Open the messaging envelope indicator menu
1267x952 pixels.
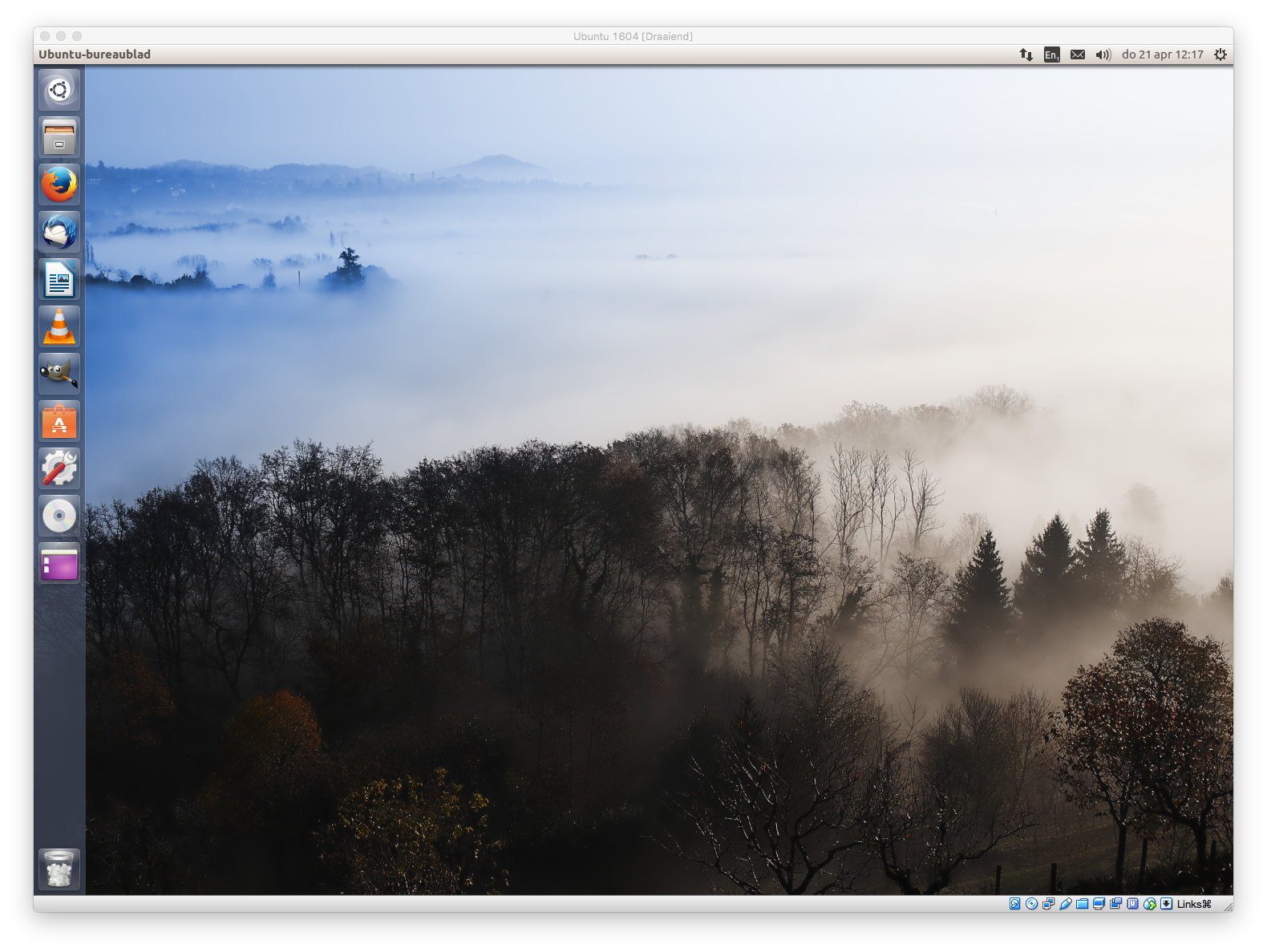click(x=1077, y=55)
